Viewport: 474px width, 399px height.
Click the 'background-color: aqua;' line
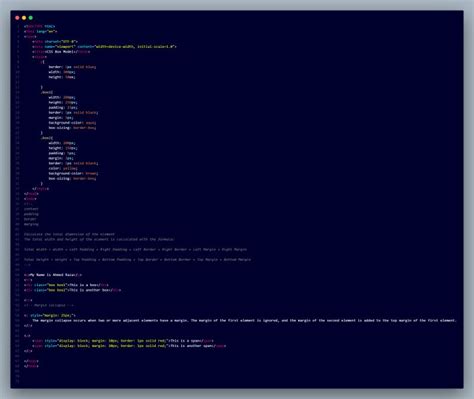pyautogui.click(x=72, y=123)
